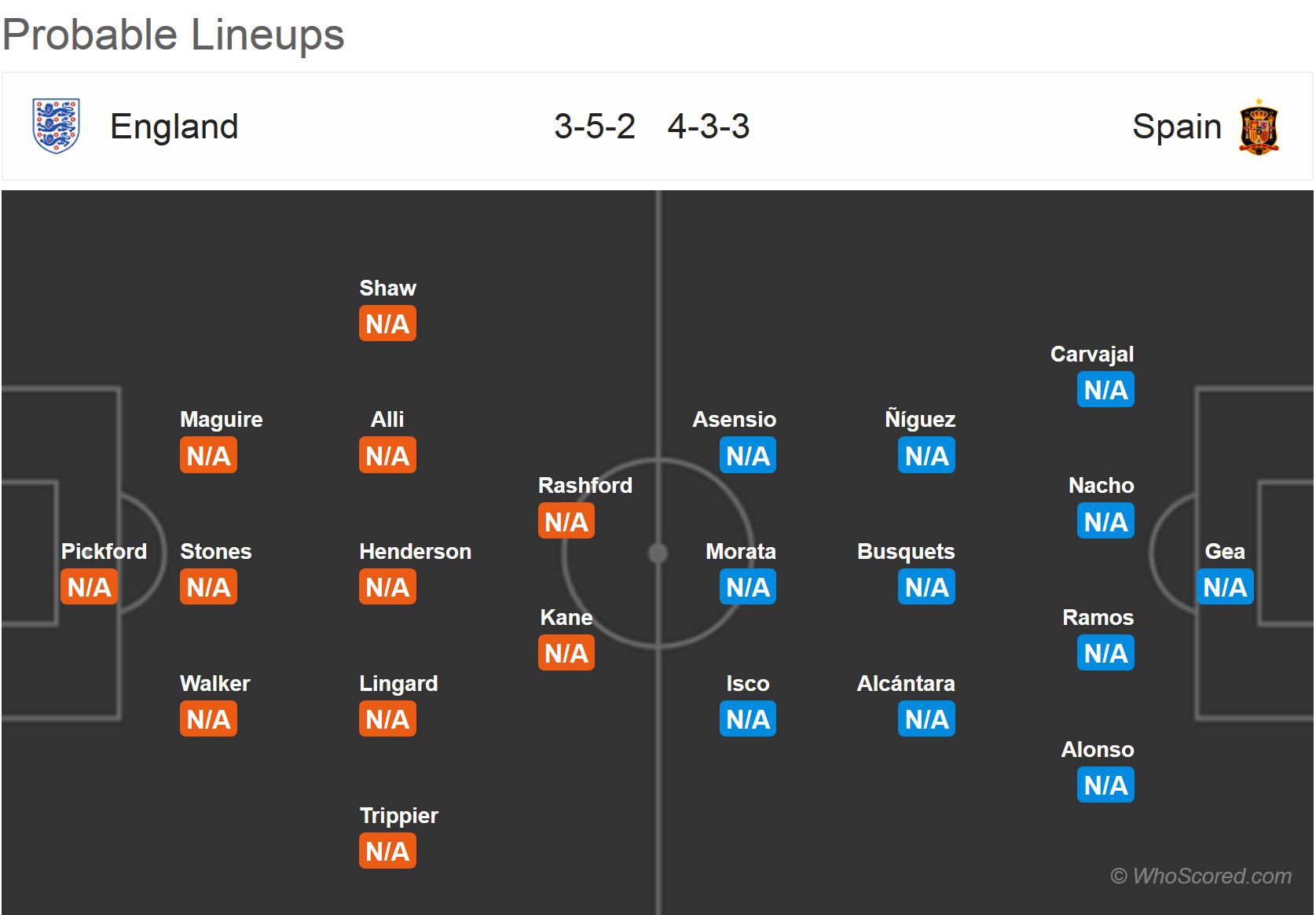The height and width of the screenshot is (915, 1316).
Task: Click the WhoScored.com watermark
Action: point(1201,876)
